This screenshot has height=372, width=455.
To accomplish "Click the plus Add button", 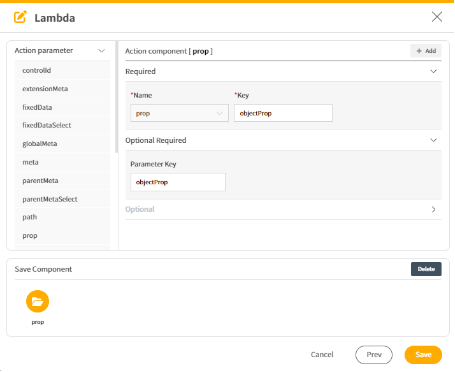I will coord(426,51).
